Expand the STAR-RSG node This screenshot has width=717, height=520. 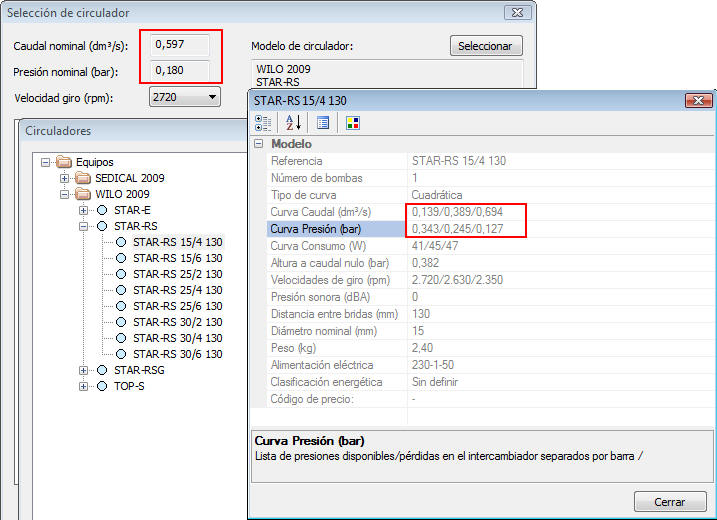(83, 370)
